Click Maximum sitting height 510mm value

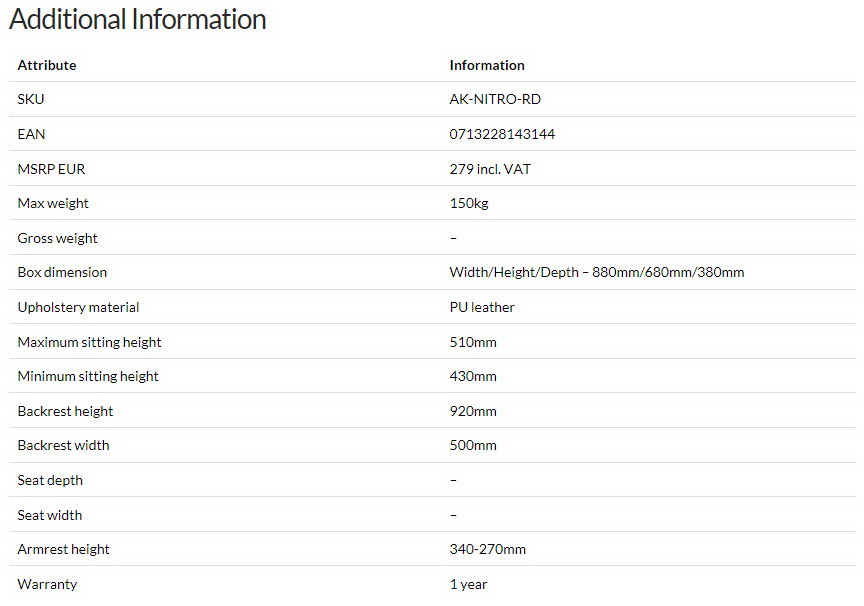pyautogui.click(x=473, y=342)
